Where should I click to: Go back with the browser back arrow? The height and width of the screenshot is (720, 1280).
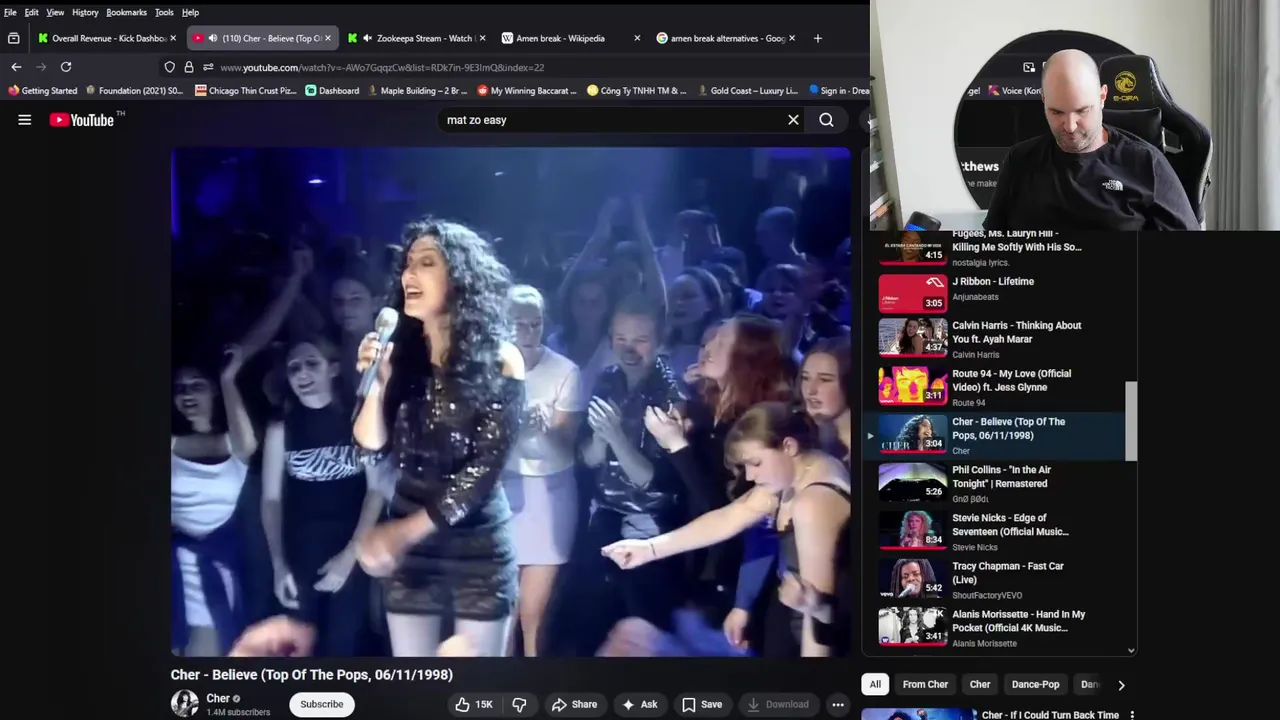click(x=16, y=67)
